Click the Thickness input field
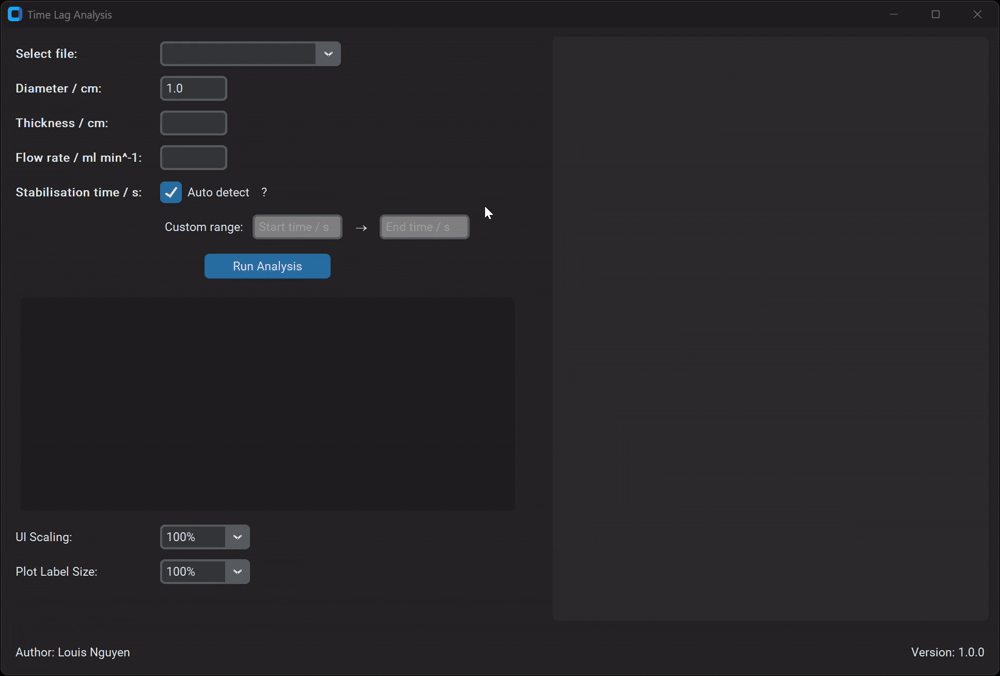The width and height of the screenshot is (1000, 676). coord(194,123)
